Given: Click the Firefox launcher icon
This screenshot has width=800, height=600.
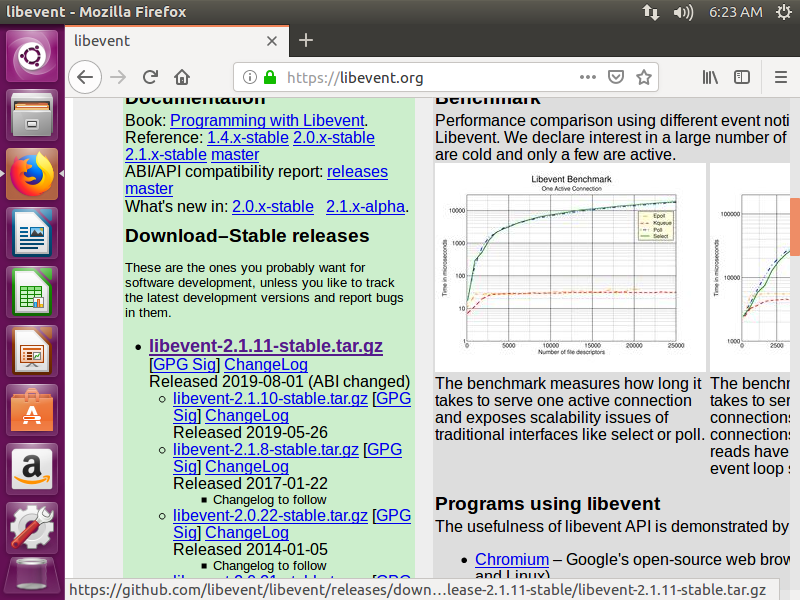Looking at the screenshot, I should (32, 174).
